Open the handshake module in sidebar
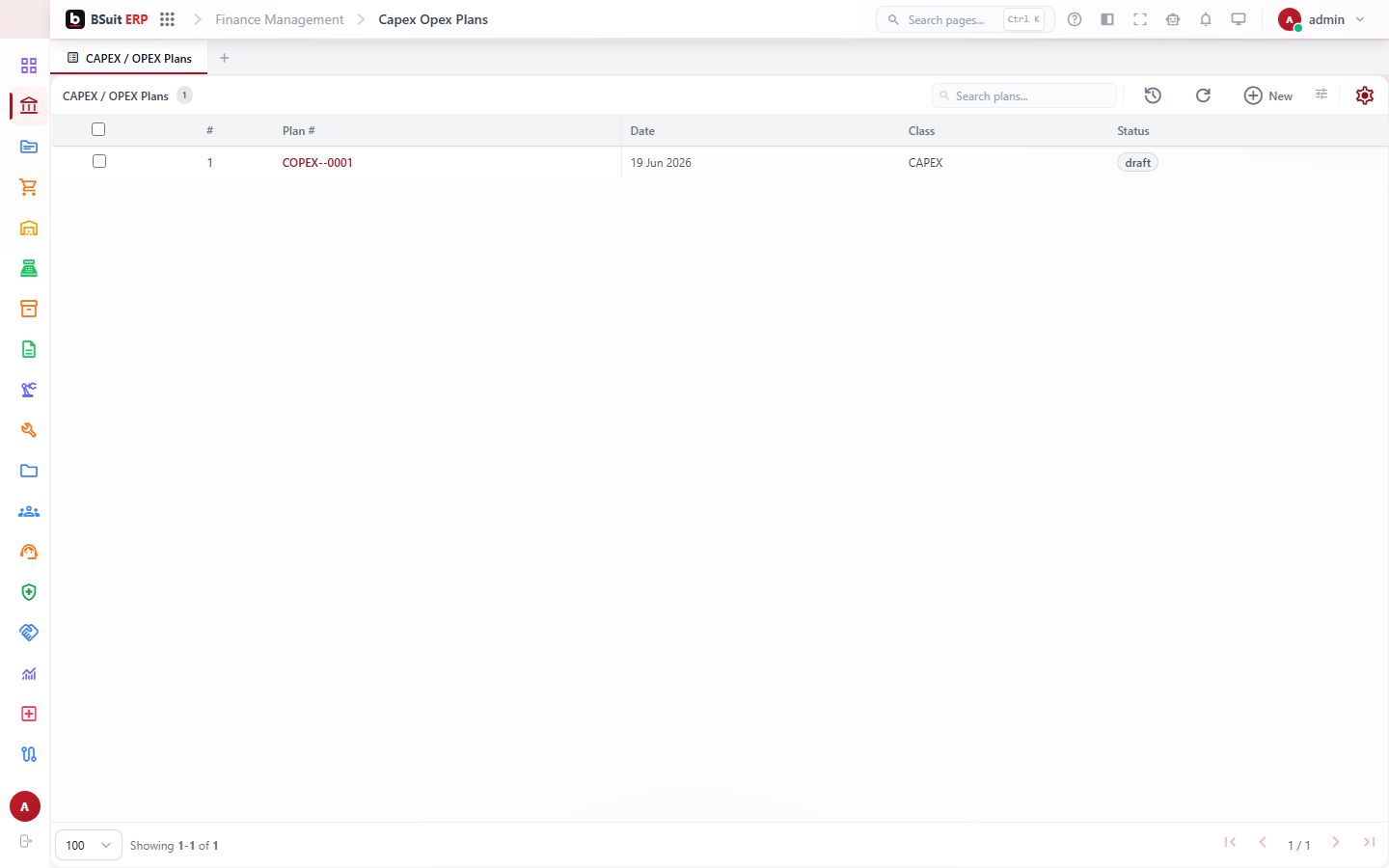 click(29, 633)
